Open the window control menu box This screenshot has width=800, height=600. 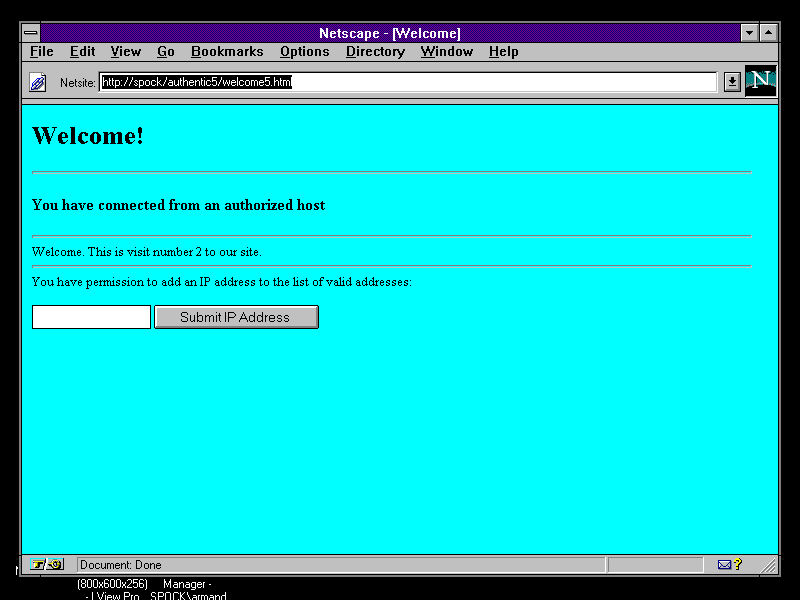pos(31,33)
